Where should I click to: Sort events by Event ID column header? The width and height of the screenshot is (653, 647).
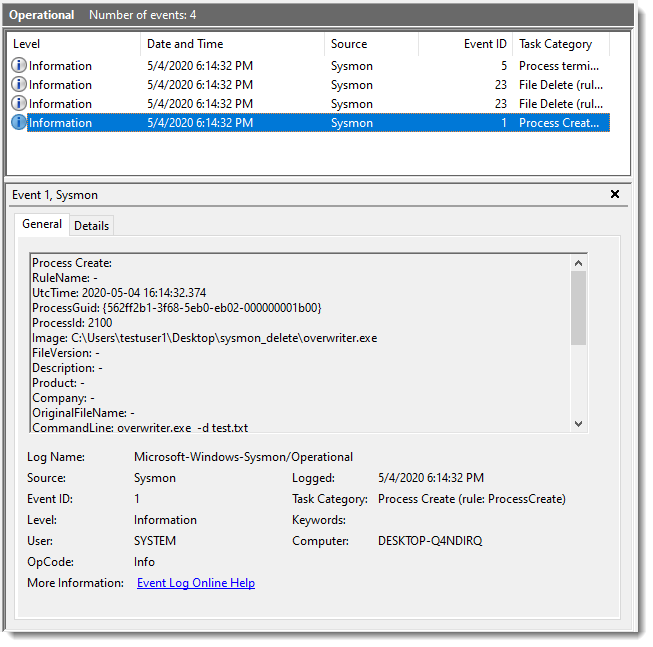[x=465, y=44]
